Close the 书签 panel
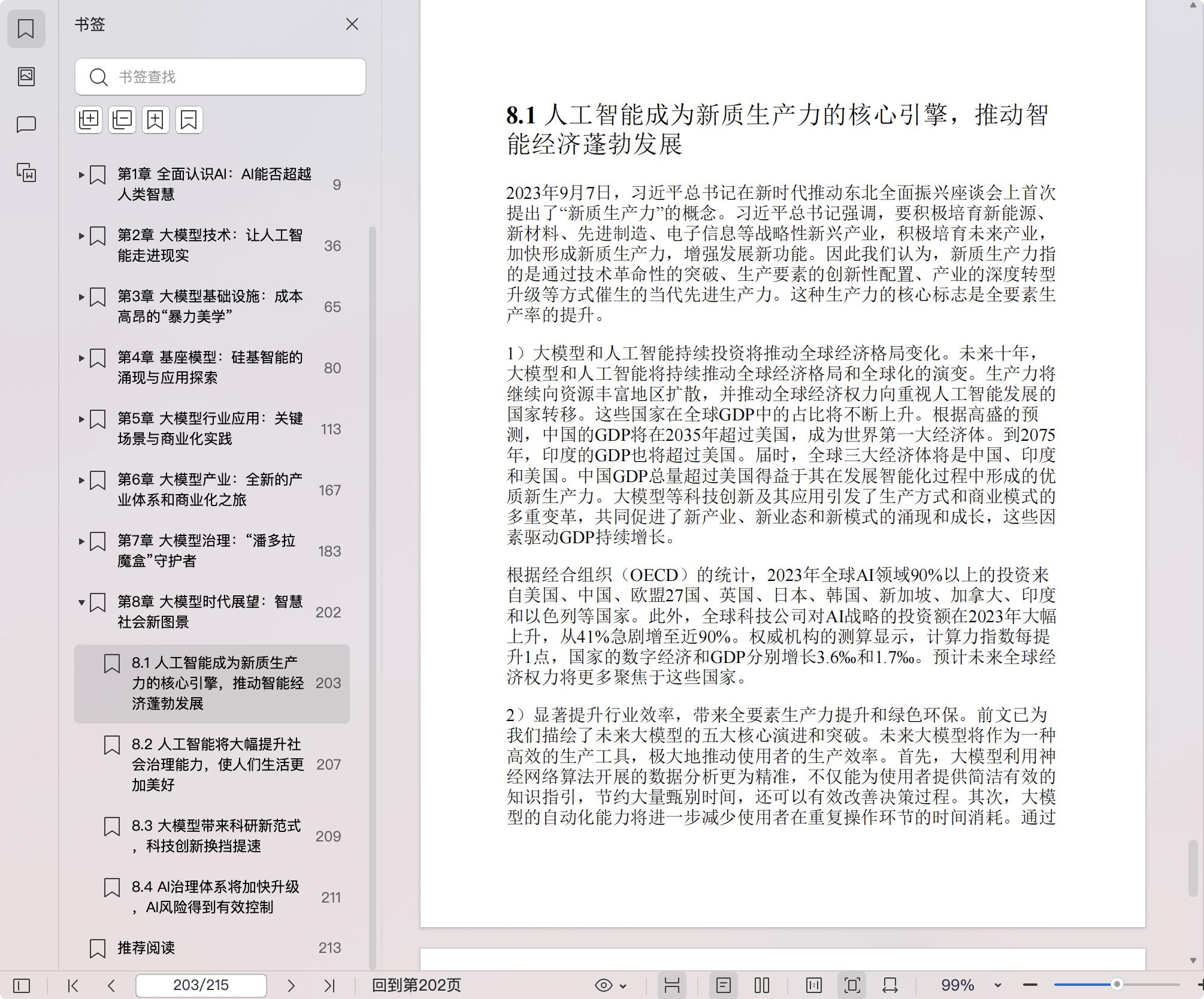The width and height of the screenshot is (1204, 999). click(x=352, y=24)
